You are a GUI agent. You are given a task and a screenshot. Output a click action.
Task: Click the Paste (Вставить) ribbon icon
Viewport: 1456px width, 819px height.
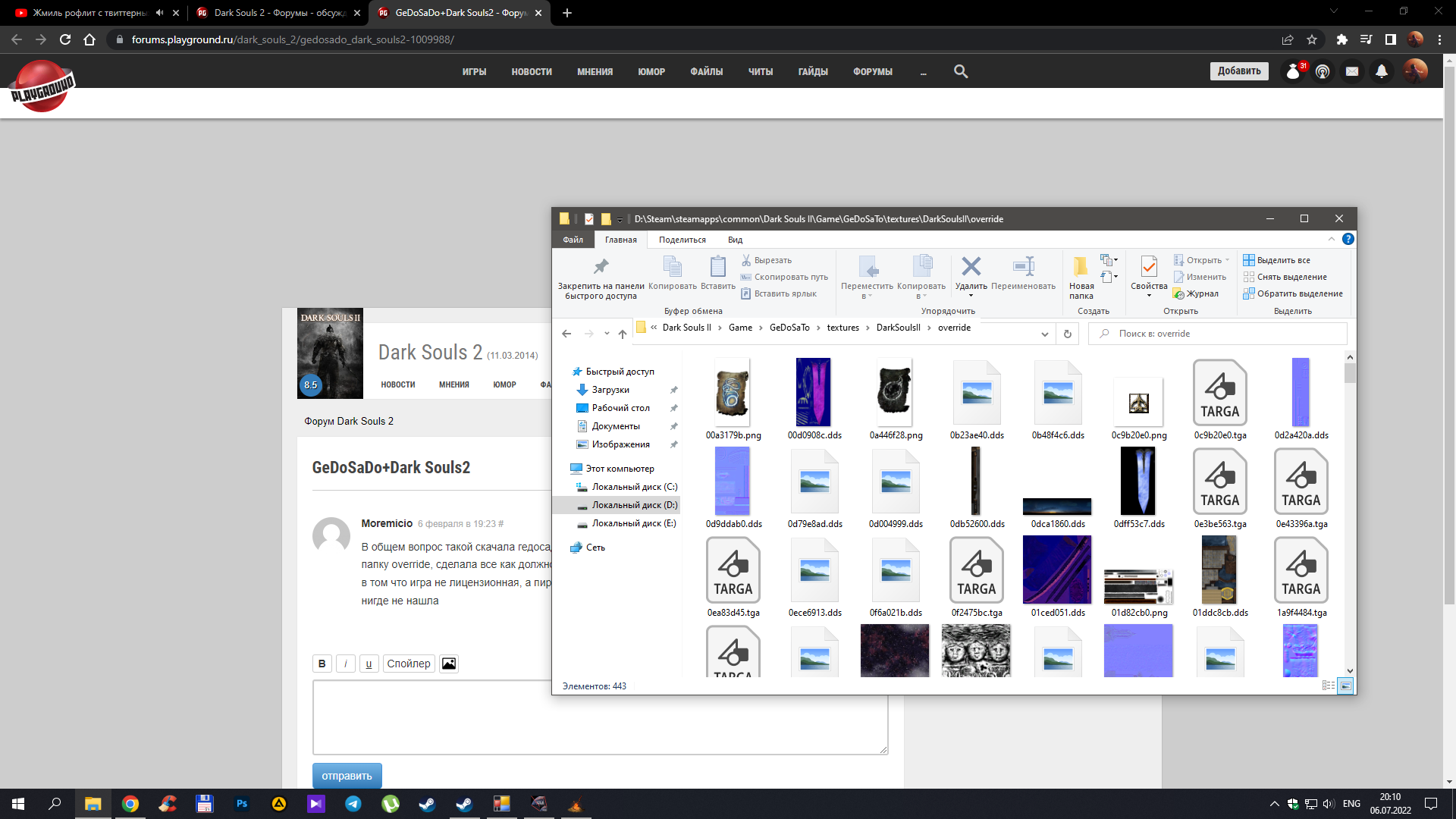coord(717,267)
